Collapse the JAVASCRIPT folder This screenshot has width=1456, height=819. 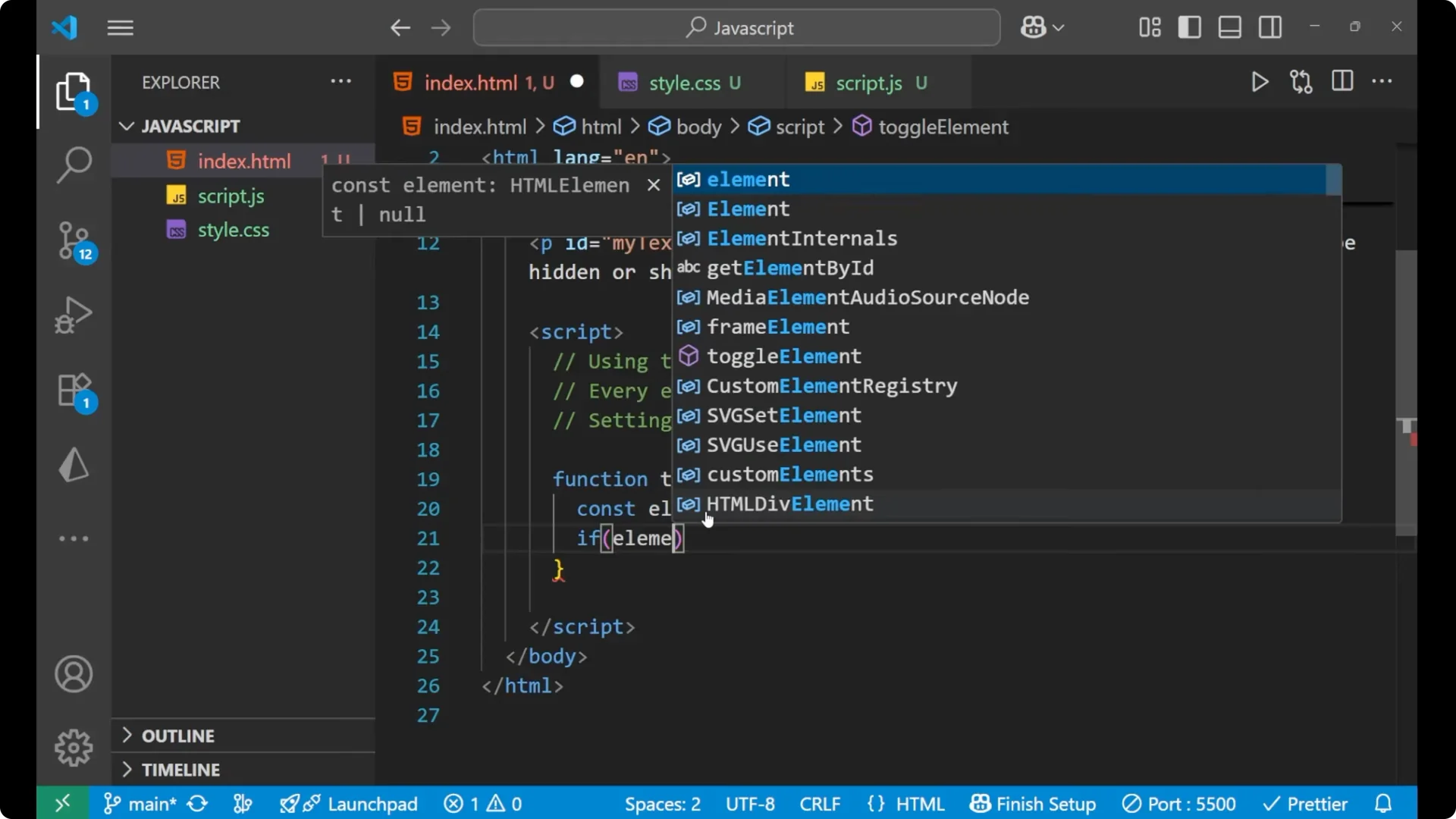(126, 126)
